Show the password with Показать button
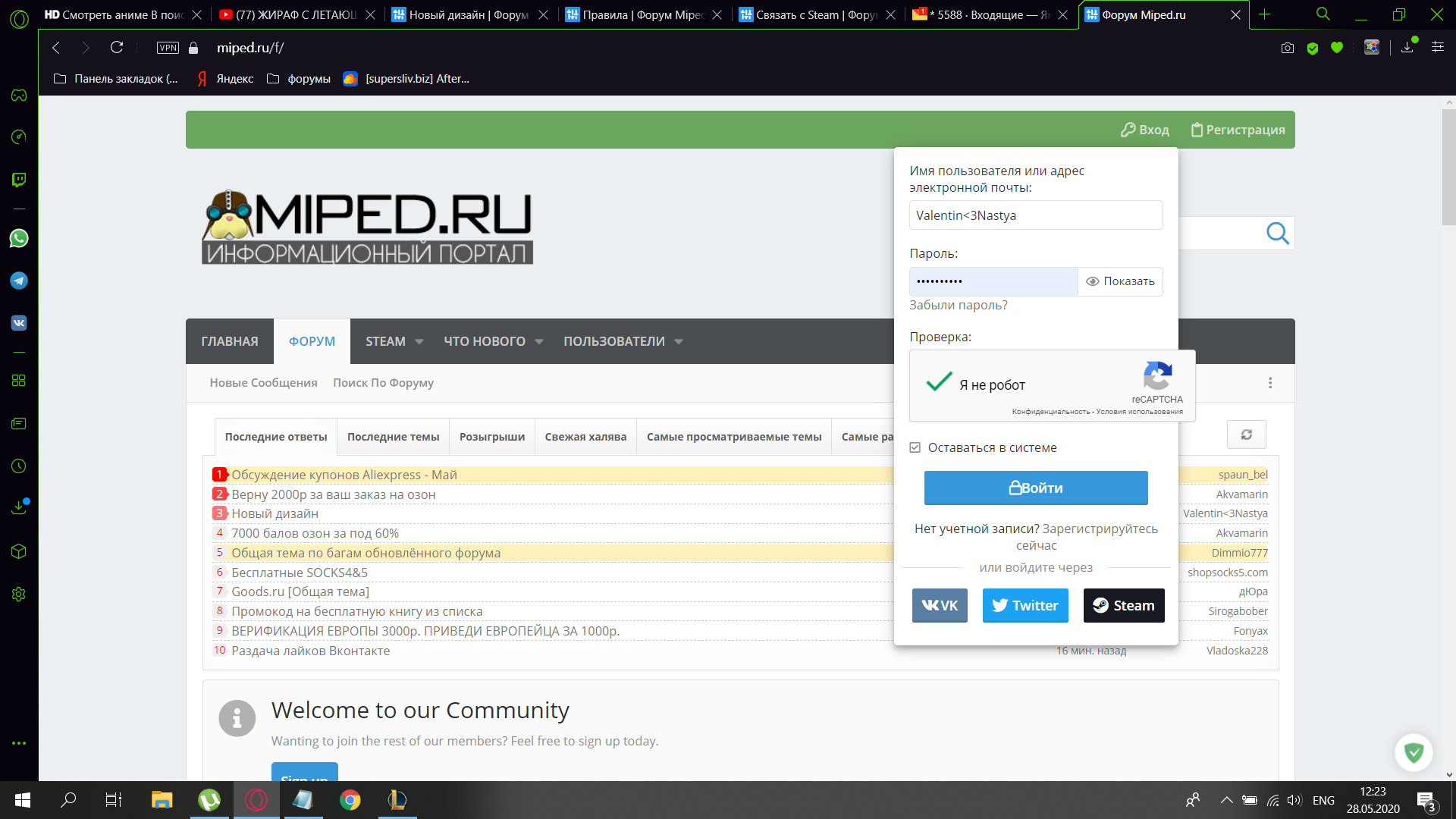 pyautogui.click(x=1120, y=281)
